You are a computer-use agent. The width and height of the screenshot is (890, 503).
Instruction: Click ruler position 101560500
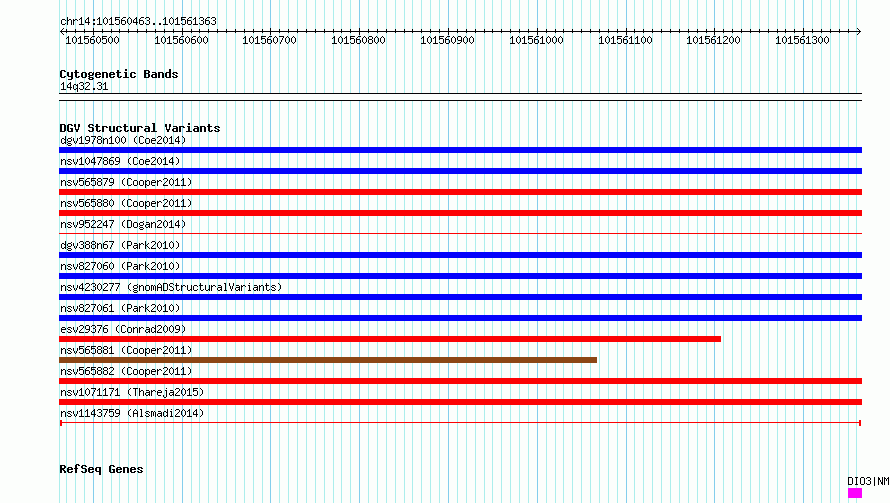93,40
